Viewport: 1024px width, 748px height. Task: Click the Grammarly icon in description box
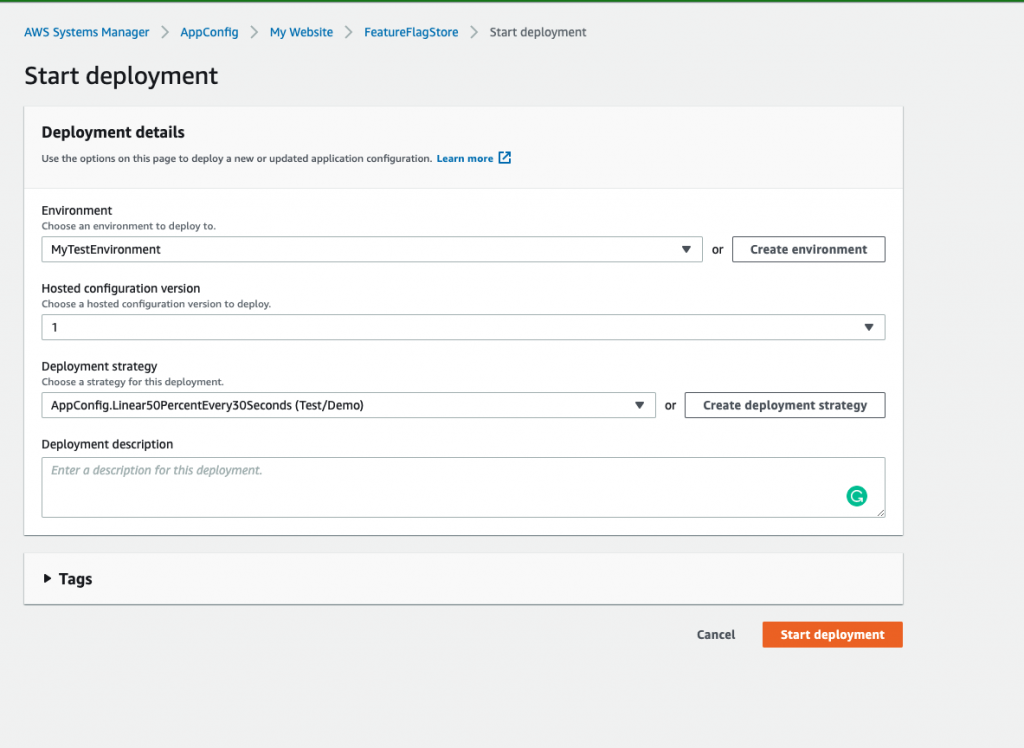(856, 496)
